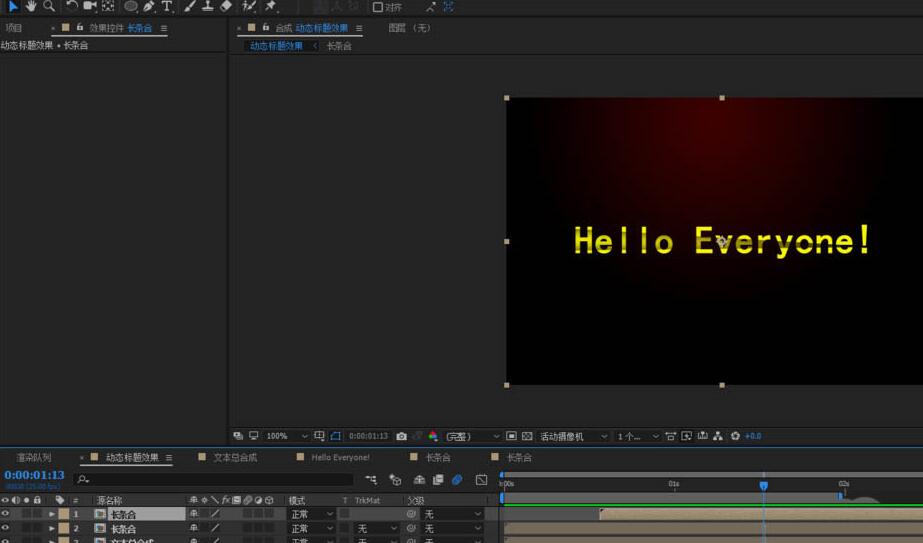Open the show channel RGB icon
923x543 pixels.
point(433,436)
